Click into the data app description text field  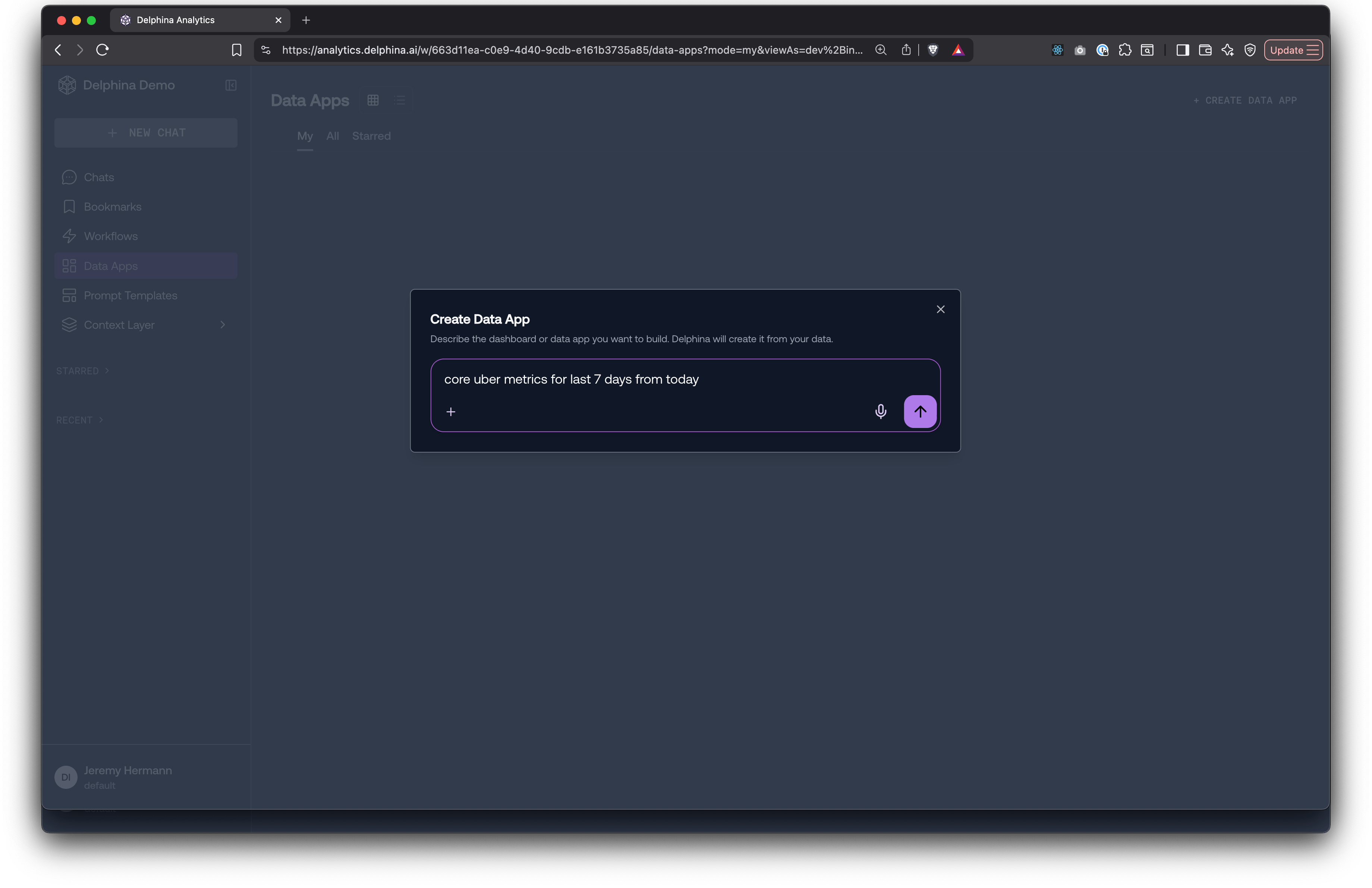click(685, 379)
